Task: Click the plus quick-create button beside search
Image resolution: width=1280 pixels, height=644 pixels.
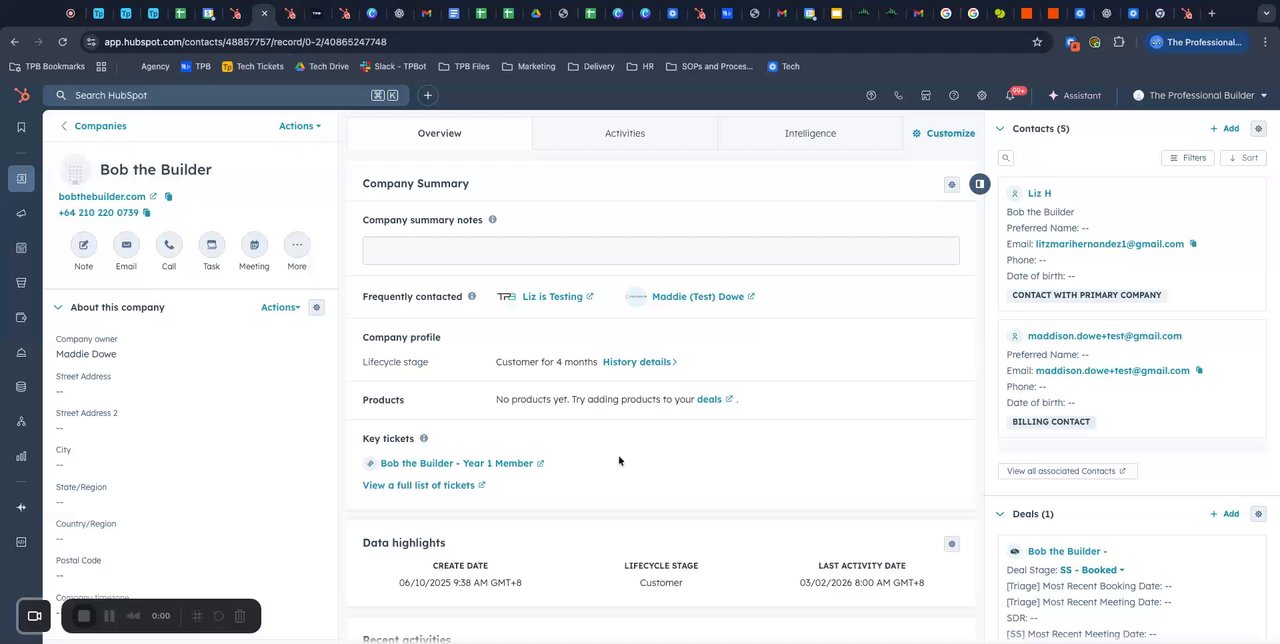Action: point(427,95)
